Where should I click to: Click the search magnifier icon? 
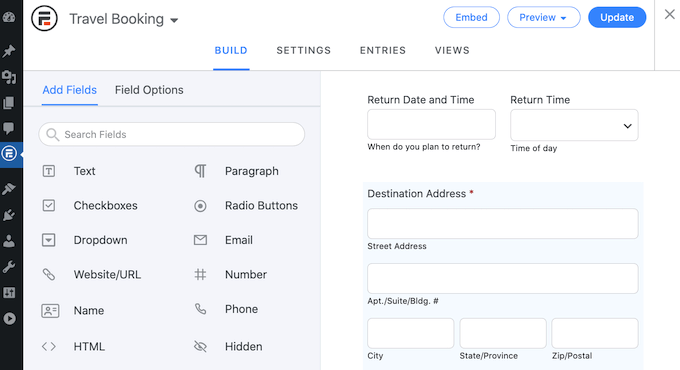pyautogui.click(x=52, y=134)
